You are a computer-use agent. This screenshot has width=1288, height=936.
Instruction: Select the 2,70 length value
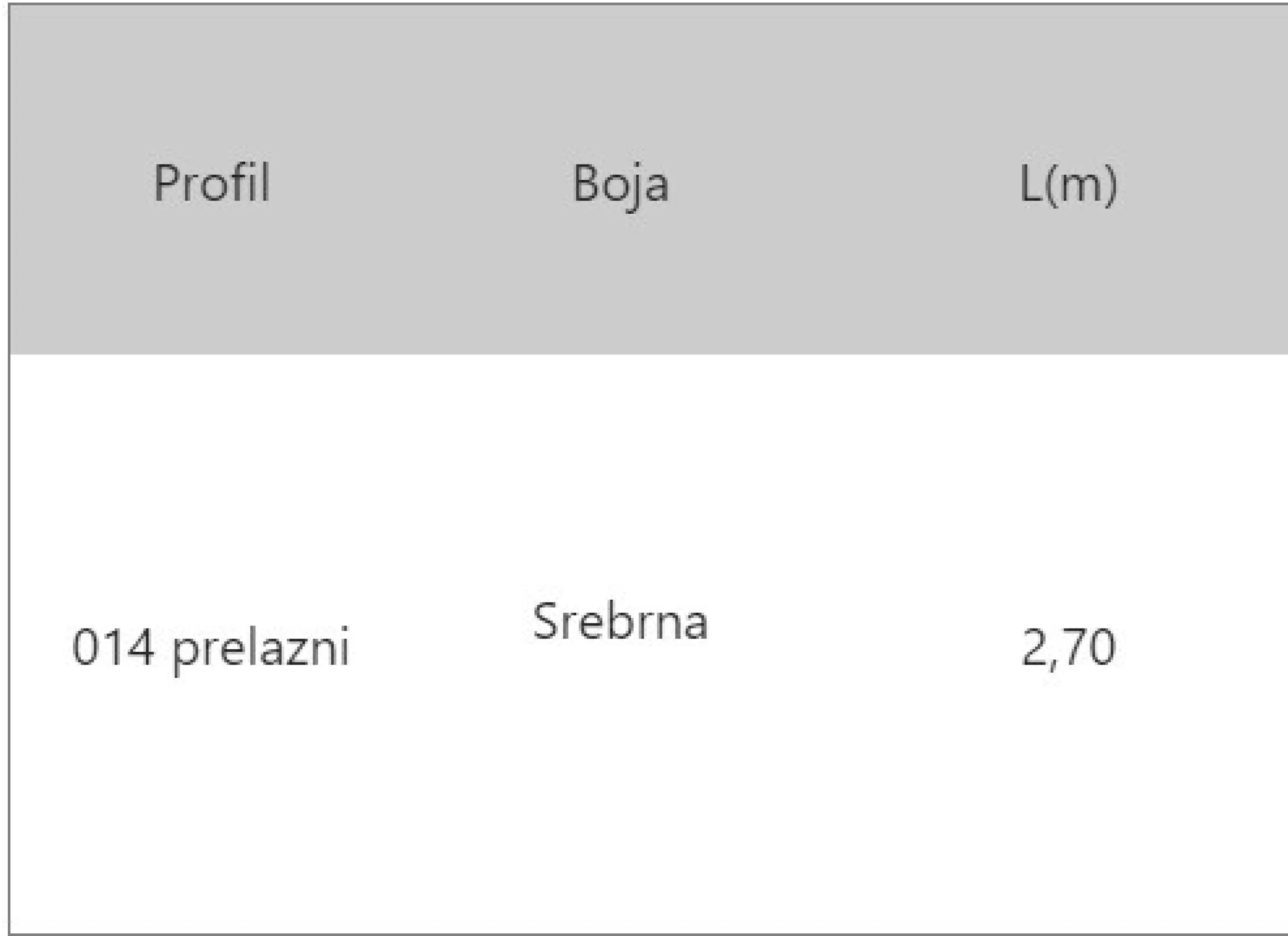[x=1068, y=647]
